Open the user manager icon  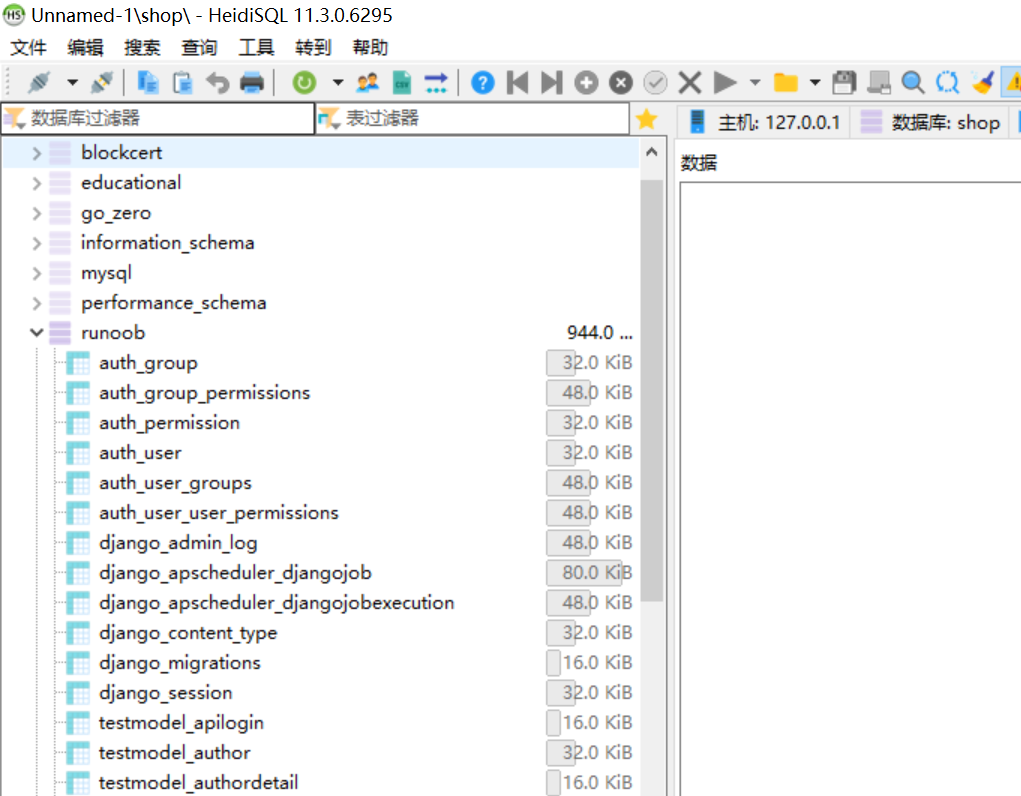click(368, 83)
